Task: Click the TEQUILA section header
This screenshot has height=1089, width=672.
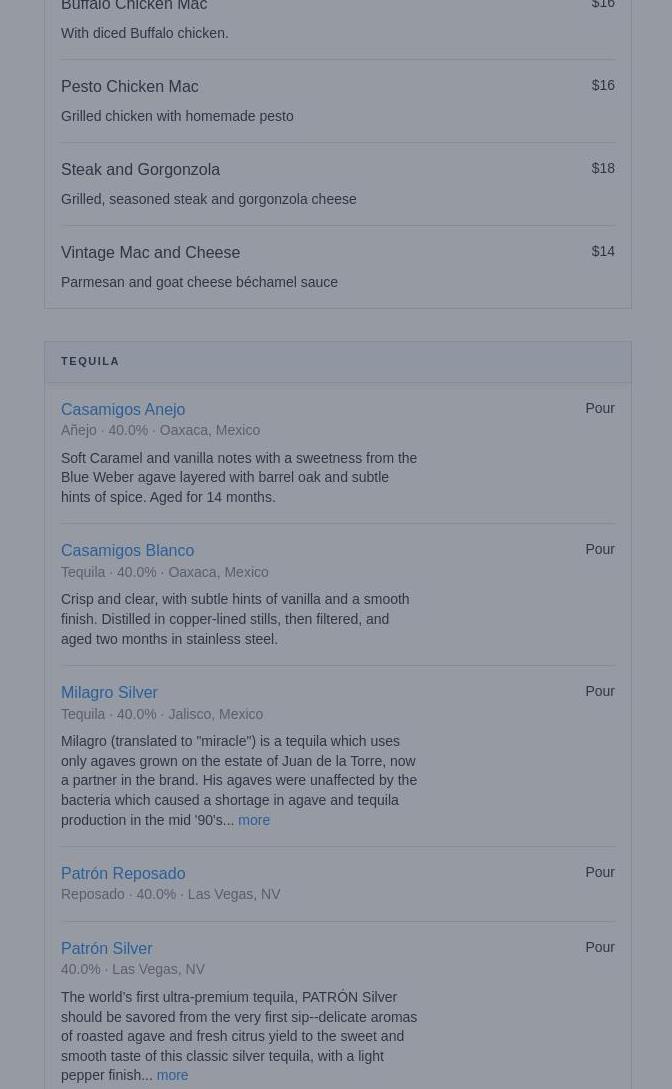Action: [337, 361]
